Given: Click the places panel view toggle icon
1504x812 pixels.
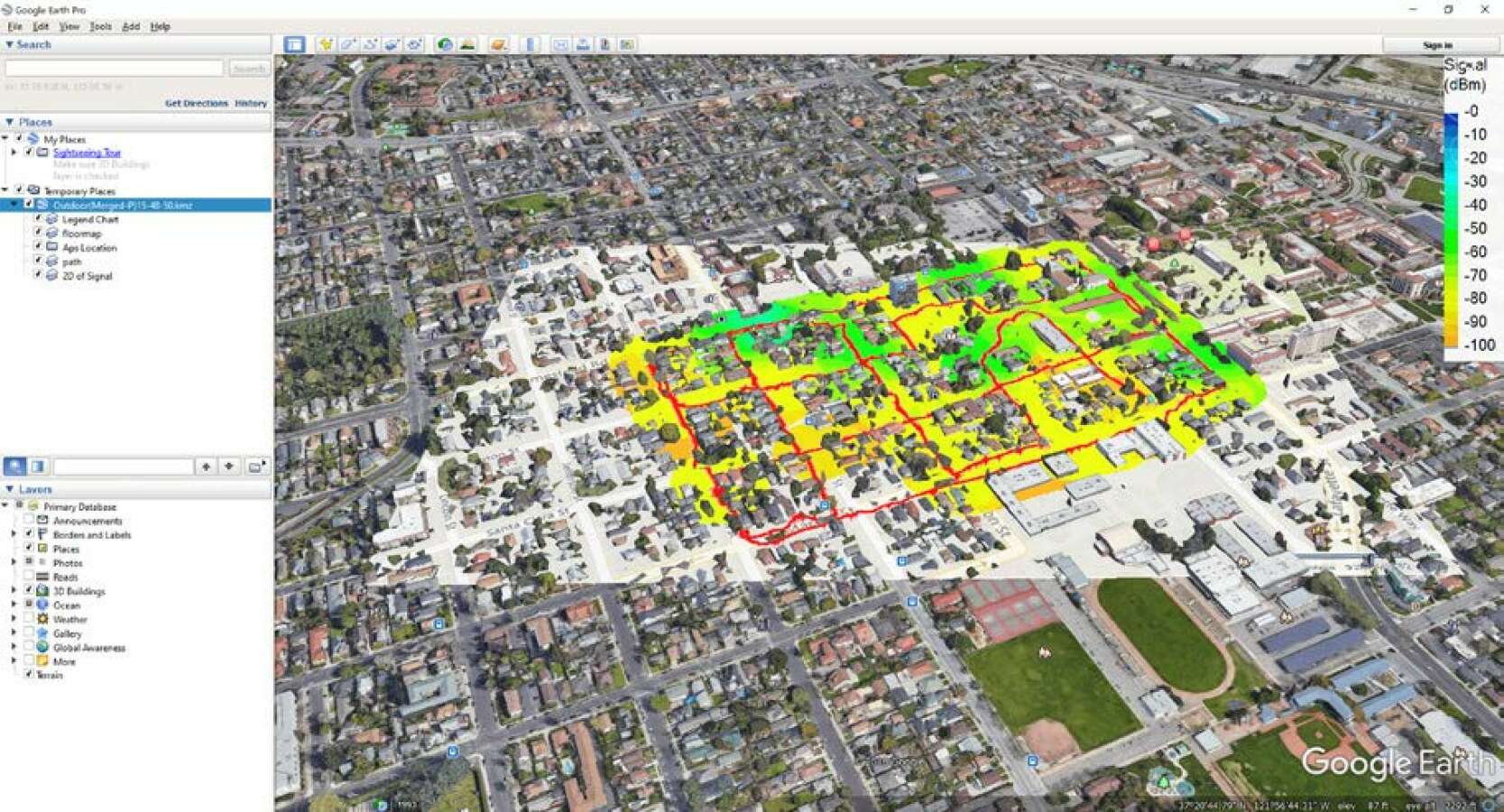Looking at the screenshot, I should click(x=38, y=466).
